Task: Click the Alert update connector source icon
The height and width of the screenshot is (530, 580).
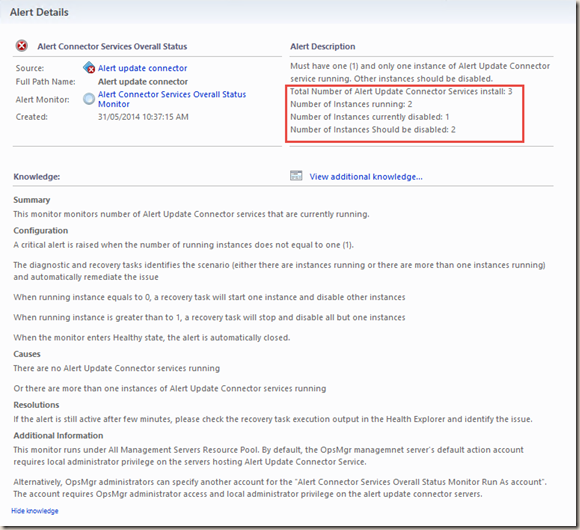Action: pos(89,68)
